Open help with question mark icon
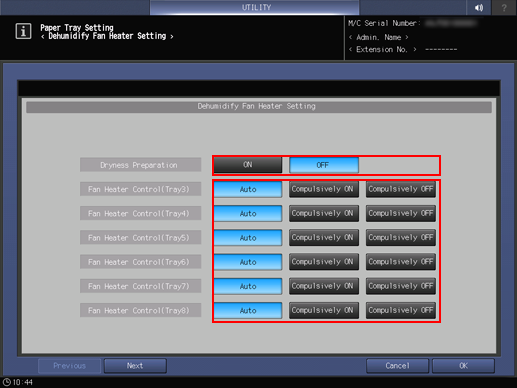Image resolution: width=517 pixels, height=388 pixels. click(x=504, y=8)
